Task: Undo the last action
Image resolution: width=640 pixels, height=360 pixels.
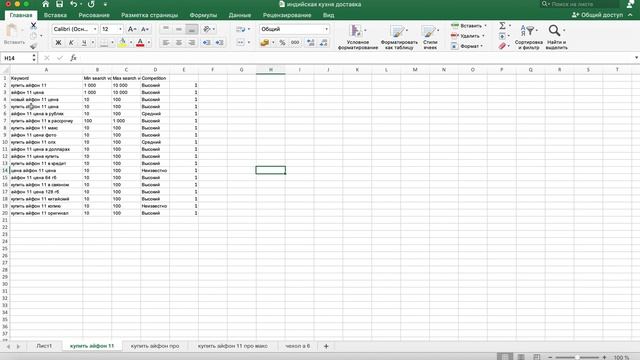Action: coord(73,4)
